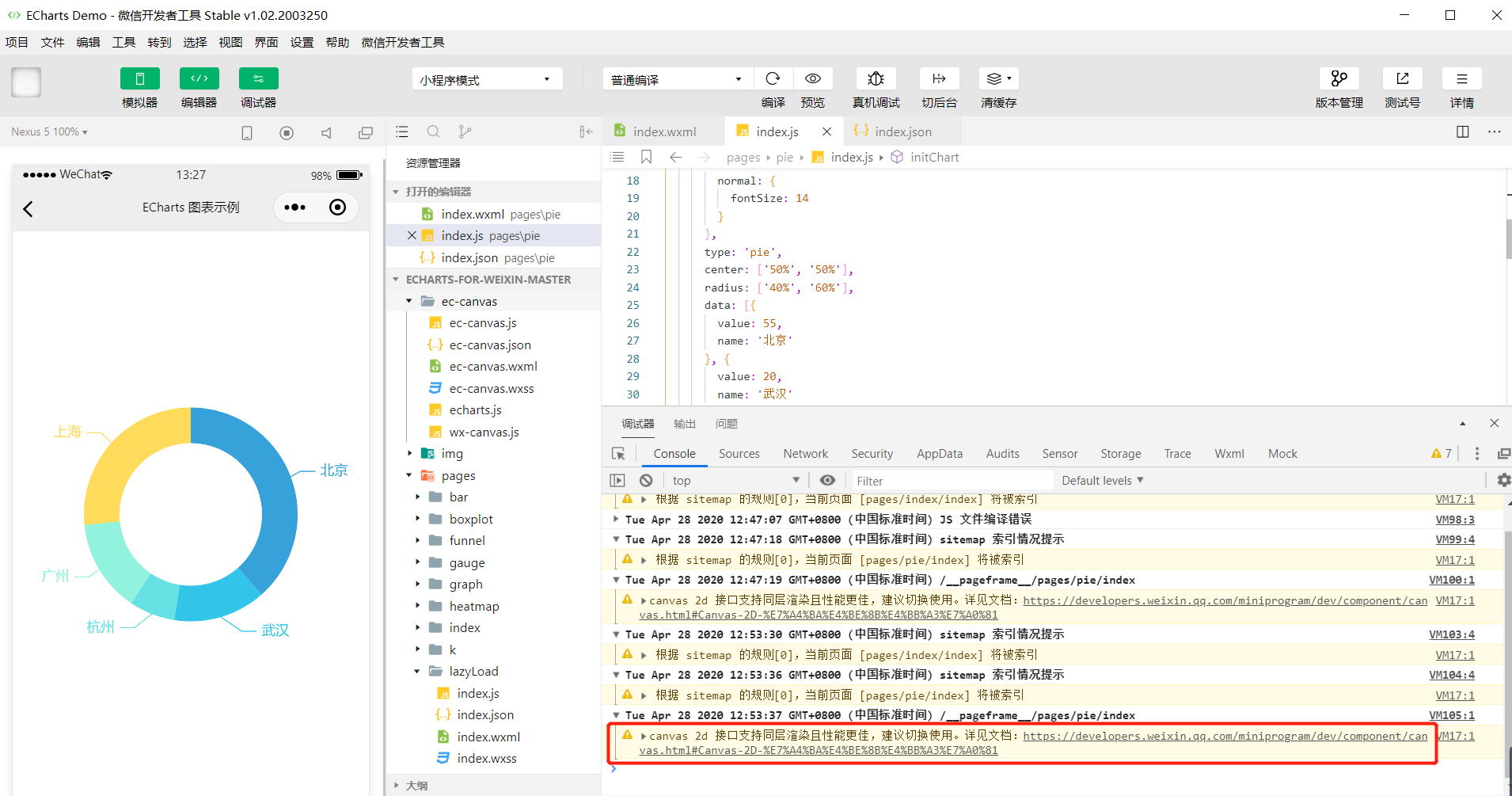Open the Default levels dropdown
1512x796 pixels.
(1101, 480)
